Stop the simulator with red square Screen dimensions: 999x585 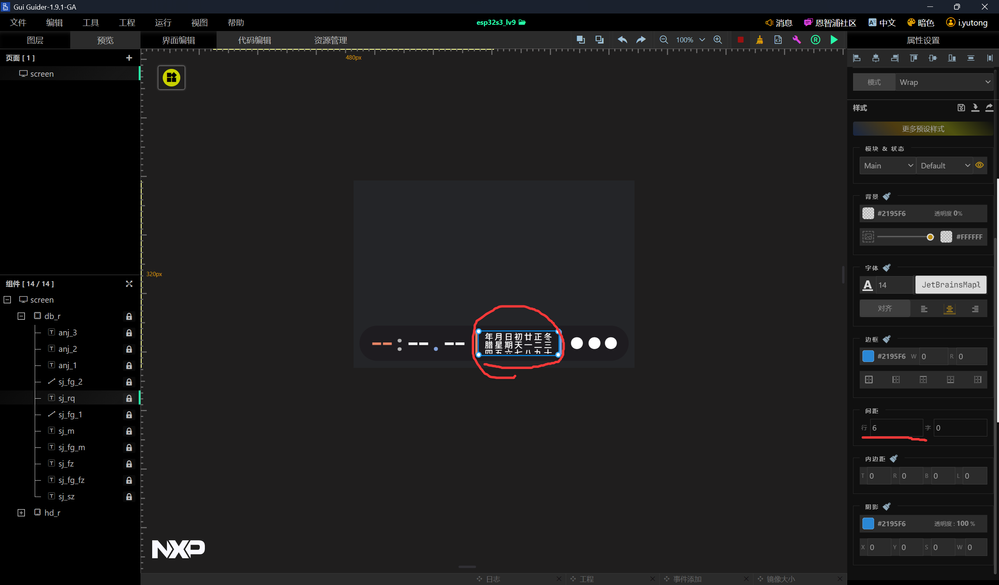pyautogui.click(x=740, y=40)
